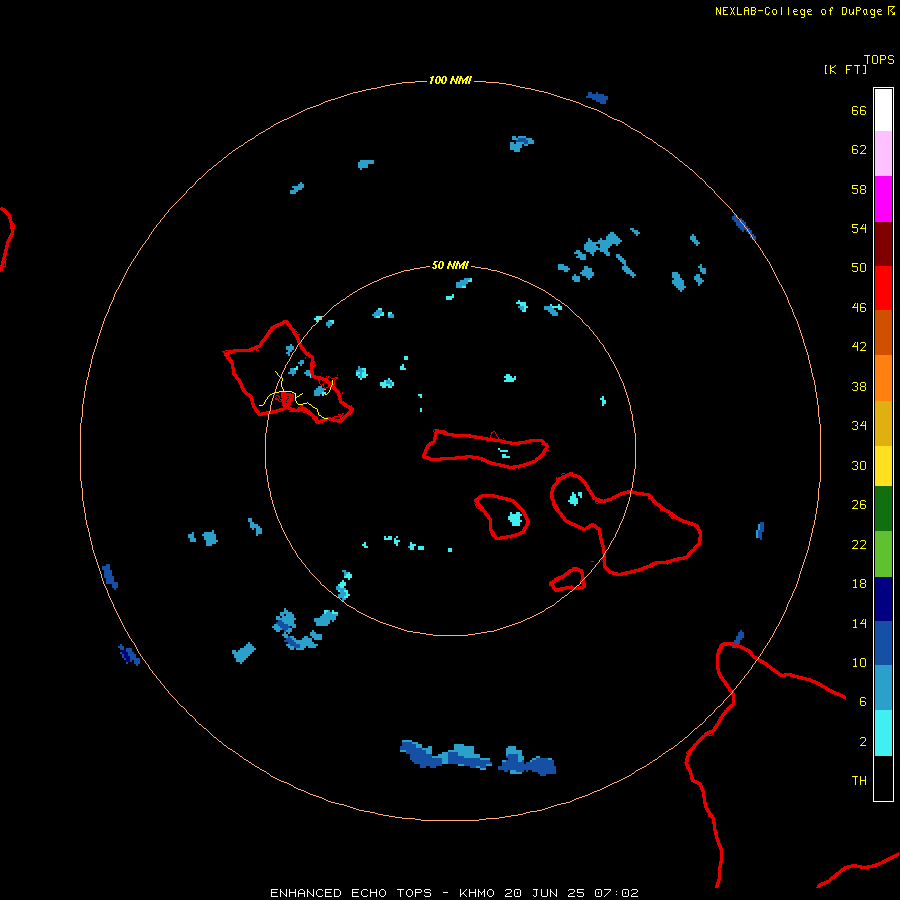This screenshot has height=900, width=900.
Task: Click the KHMO station identifier in the caption
Action: click(x=476, y=893)
